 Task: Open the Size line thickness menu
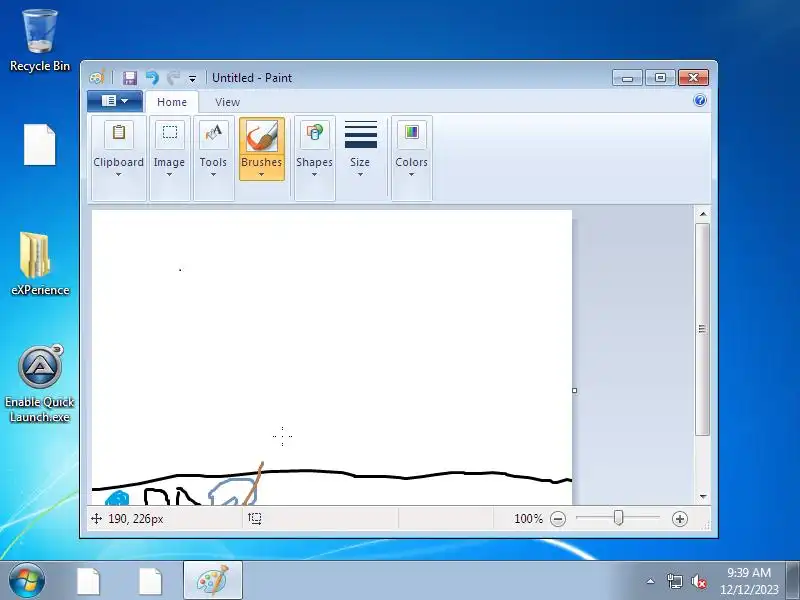(x=360, y=149)
